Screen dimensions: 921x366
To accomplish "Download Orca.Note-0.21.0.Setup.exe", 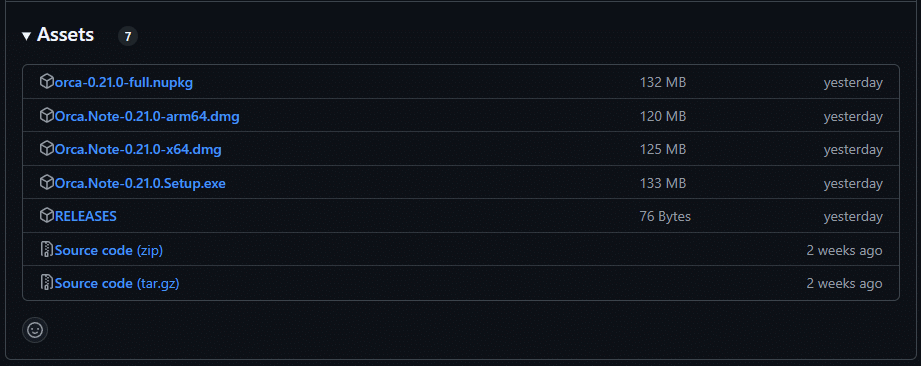I will (x=140, y=183).
